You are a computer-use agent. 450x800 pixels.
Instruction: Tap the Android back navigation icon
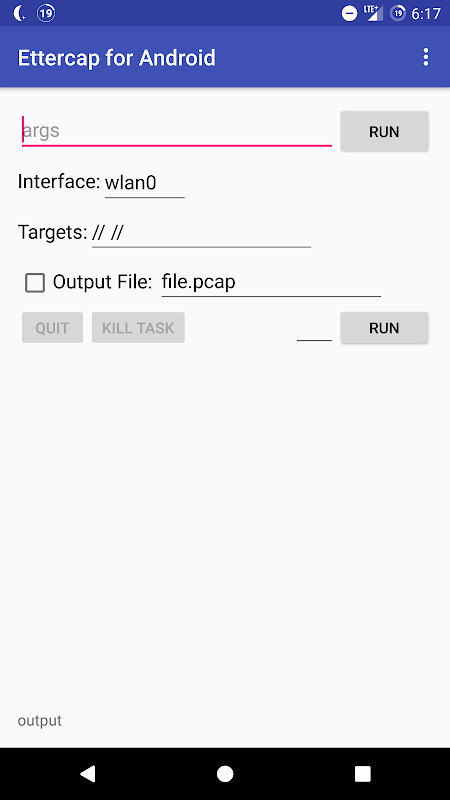(x=87, y=773)
